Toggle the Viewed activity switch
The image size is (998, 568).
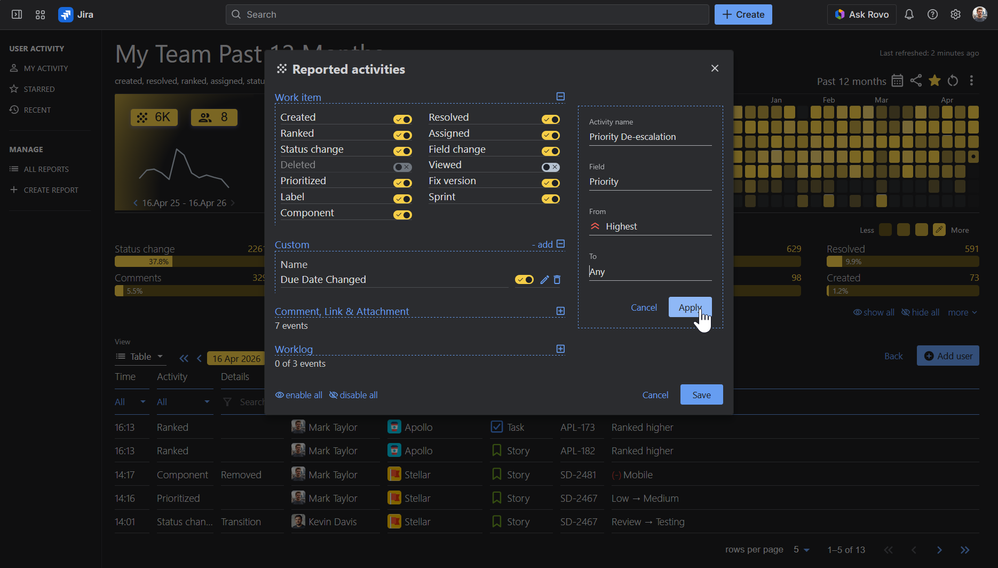pos(551,167)
